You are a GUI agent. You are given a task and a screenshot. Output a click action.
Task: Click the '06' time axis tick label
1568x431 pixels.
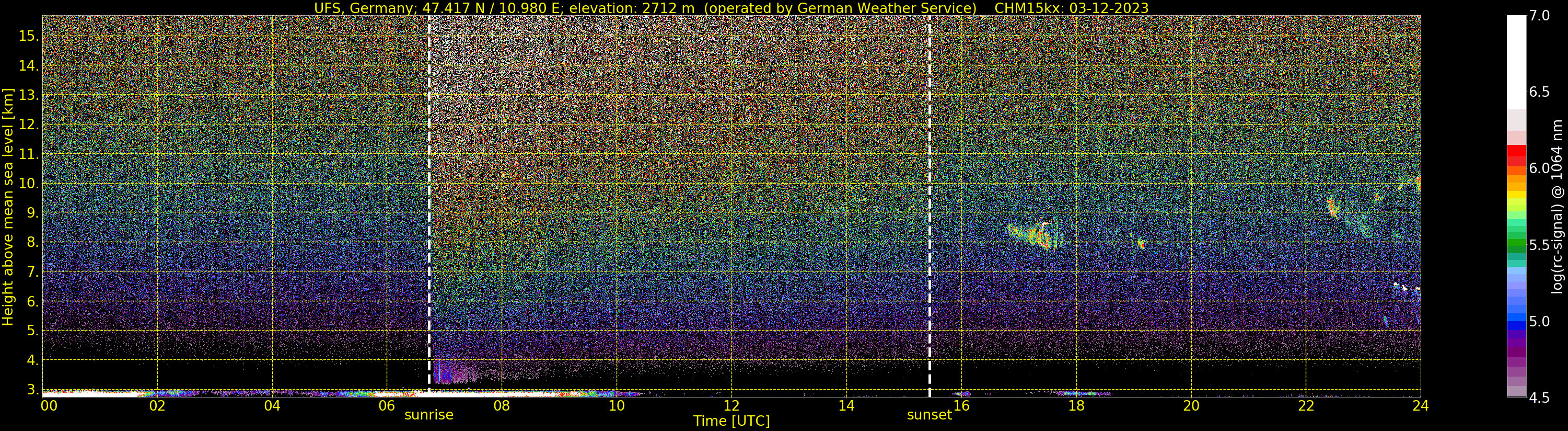[x=387, y=406]
